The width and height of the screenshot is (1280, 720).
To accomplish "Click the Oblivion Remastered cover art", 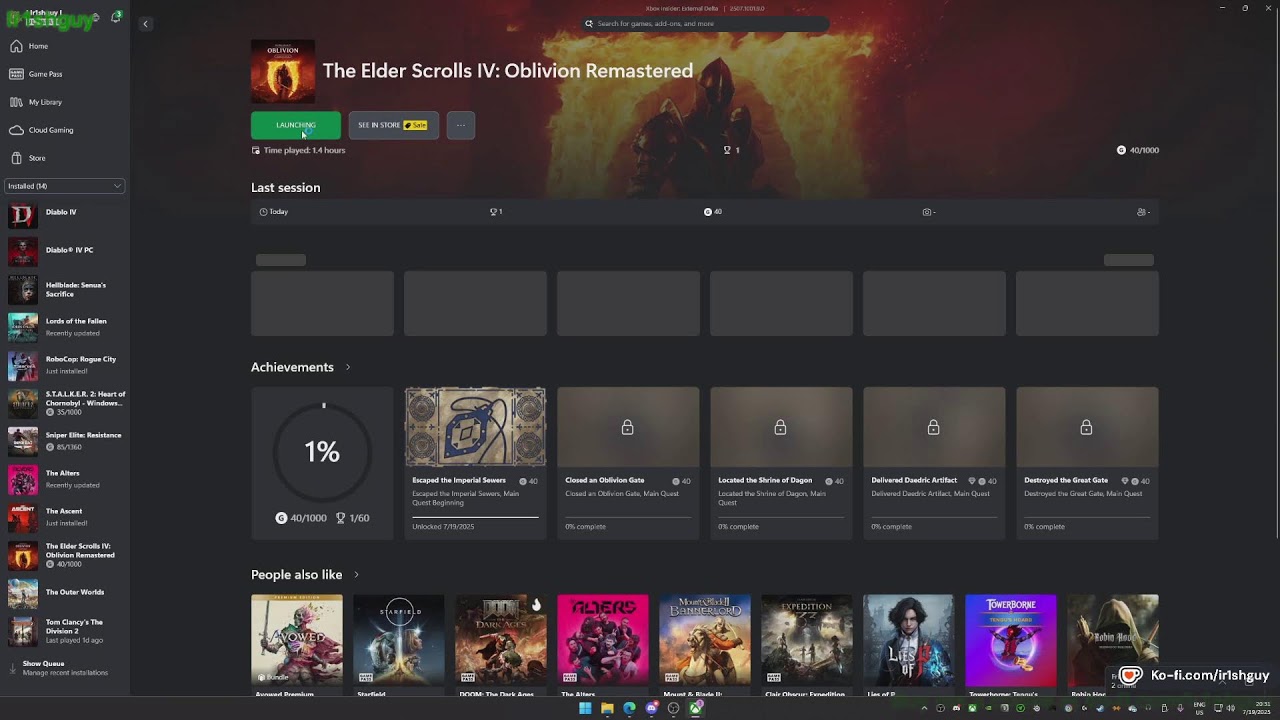I will click(x=283, y=72).
